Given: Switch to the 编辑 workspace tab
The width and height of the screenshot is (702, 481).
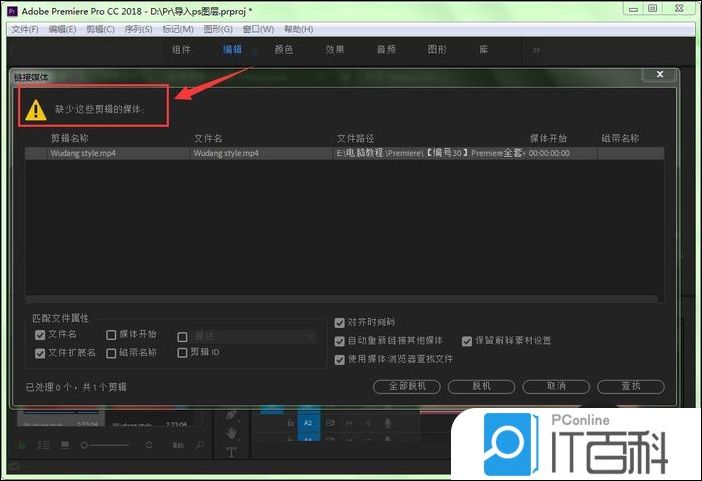Looking at the screenshot, I should tap(233, 50).
